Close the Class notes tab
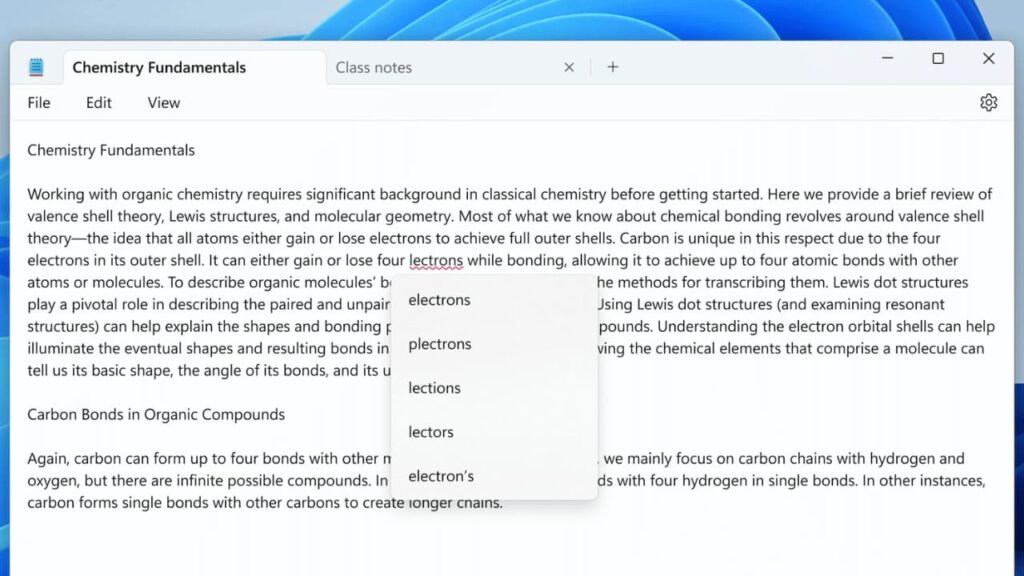 coord(569,67)
